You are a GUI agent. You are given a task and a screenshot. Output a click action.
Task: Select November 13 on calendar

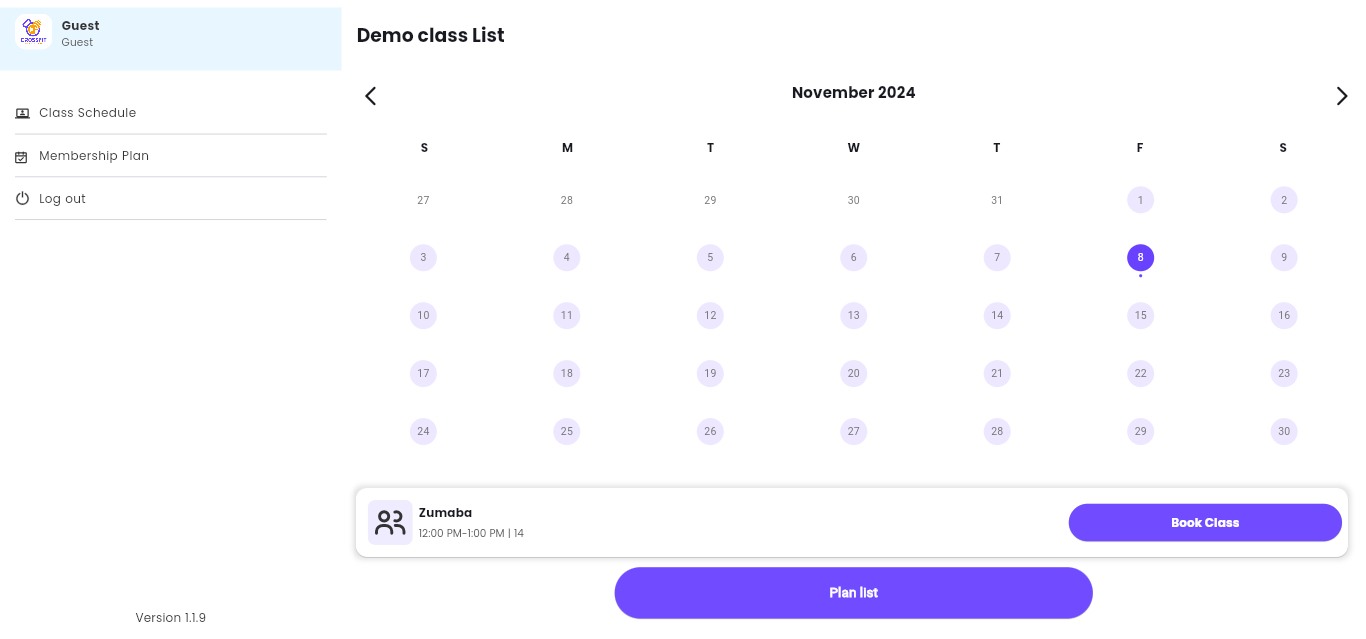coord(853,315)
